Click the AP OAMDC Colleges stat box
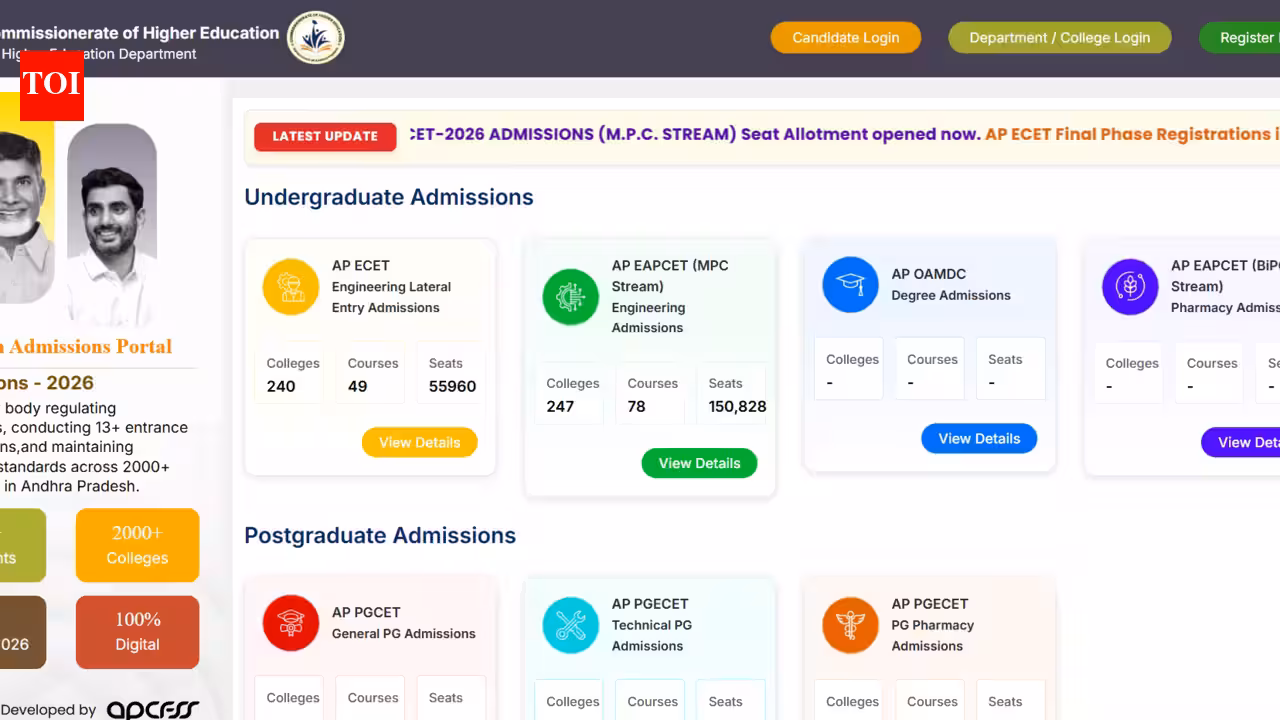The height and width of the screenshot is (720, 1280). click(x=850, y=371)
